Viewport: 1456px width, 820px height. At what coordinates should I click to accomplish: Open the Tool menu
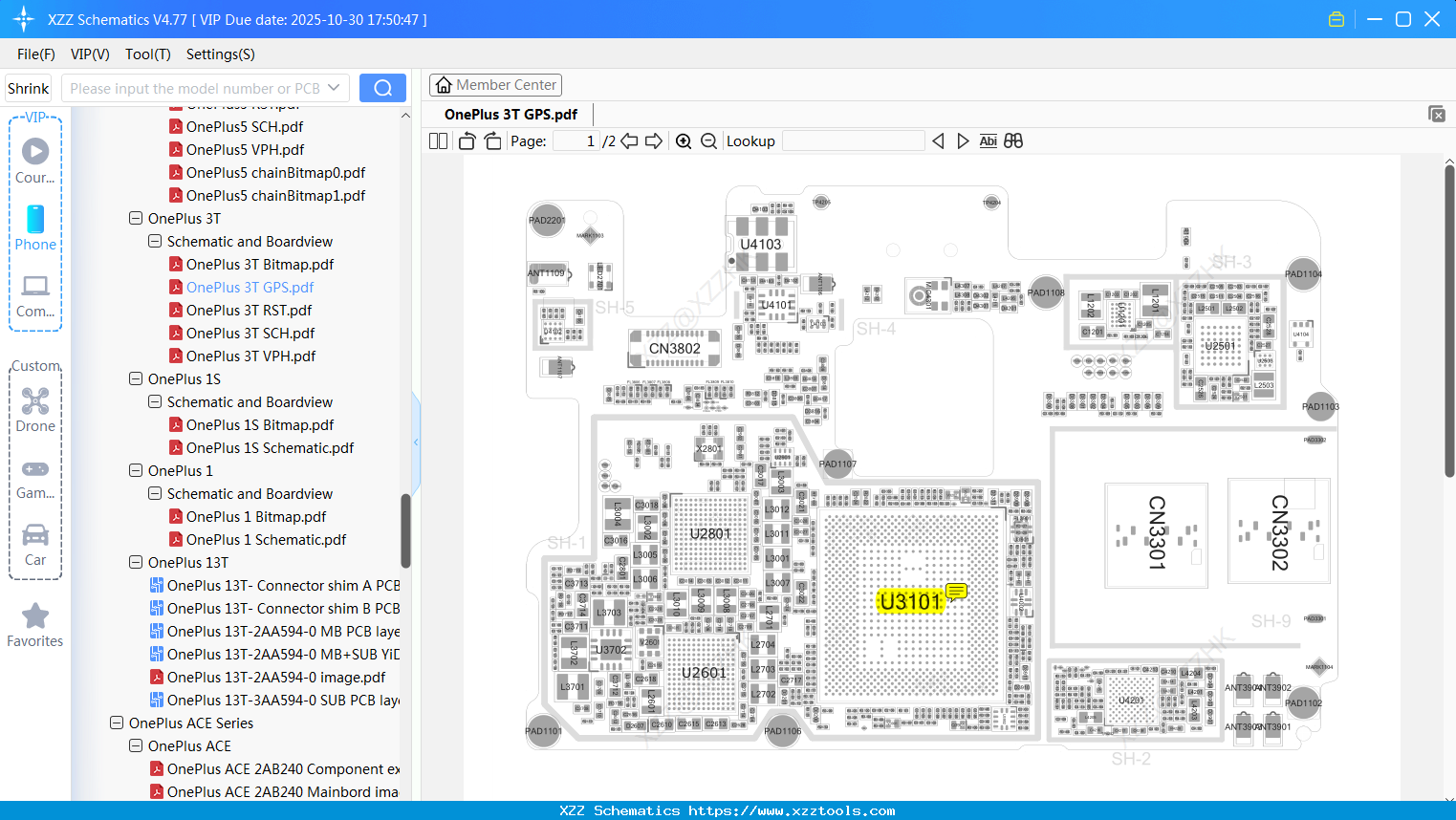[147, 54]
